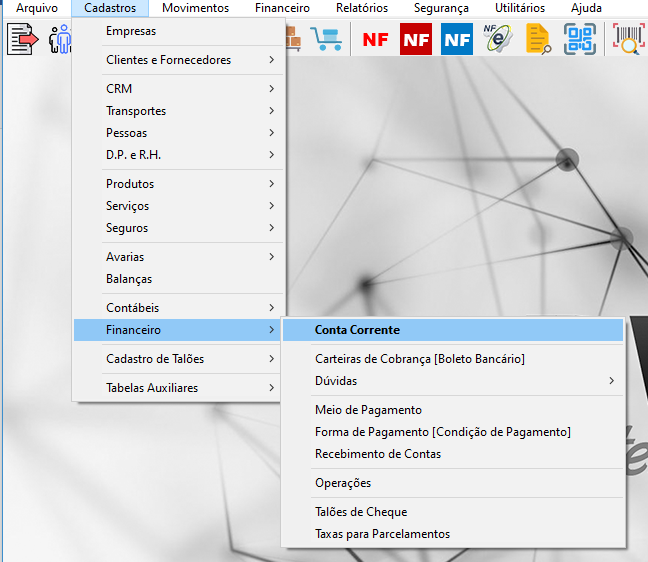
Task: Open Taxas para Parcelamentos
Action: (453, 534)
